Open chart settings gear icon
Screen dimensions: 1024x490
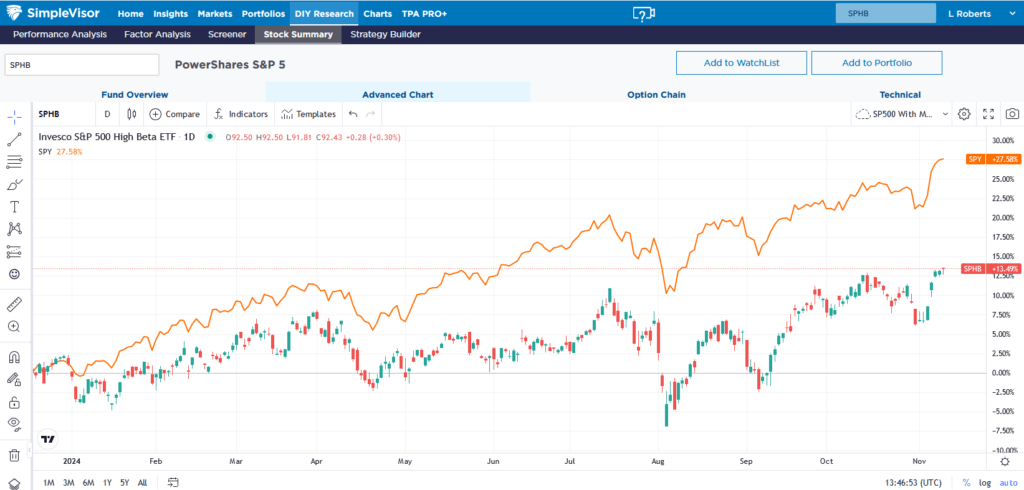[964, 114]
